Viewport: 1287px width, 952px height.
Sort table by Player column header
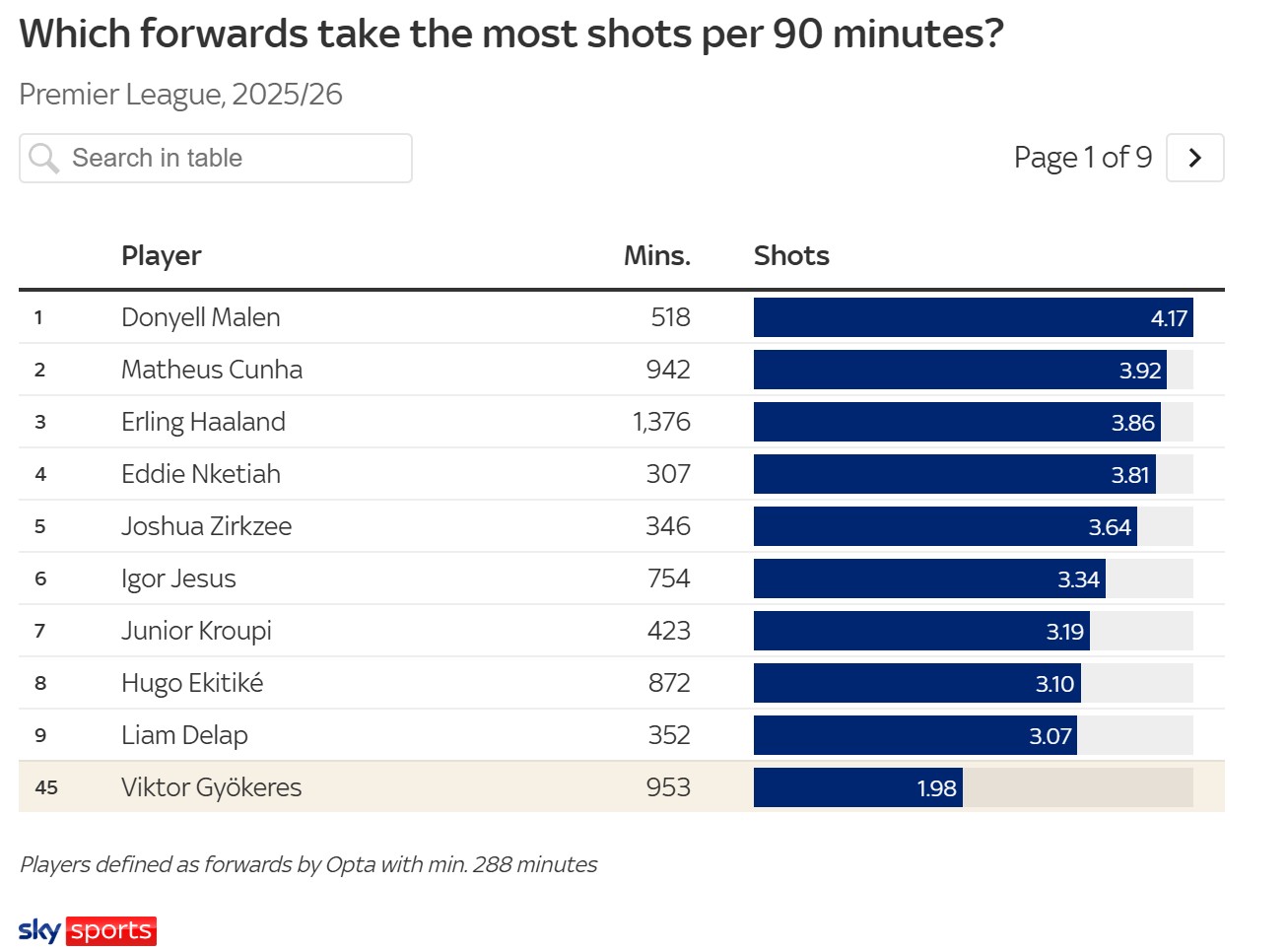[161, 256]
